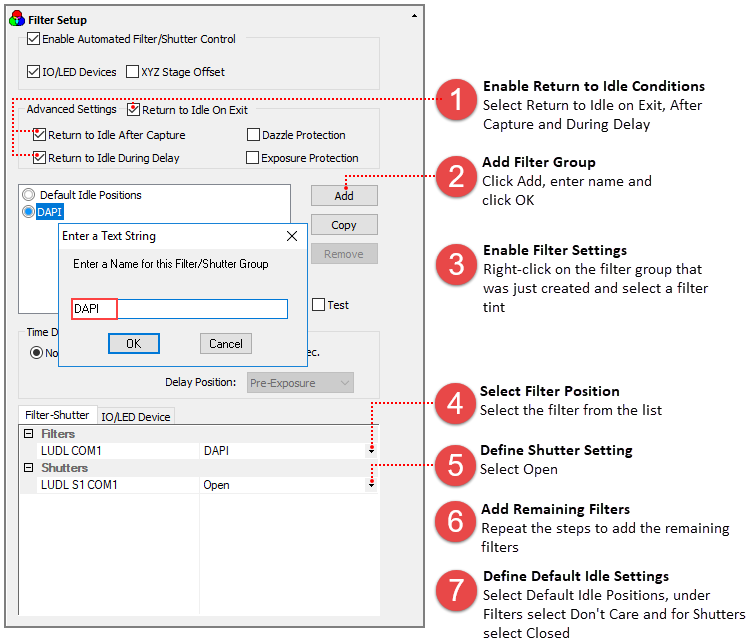
Task: Click the Filter Setup RGB icon
Action: click(15, 19)
